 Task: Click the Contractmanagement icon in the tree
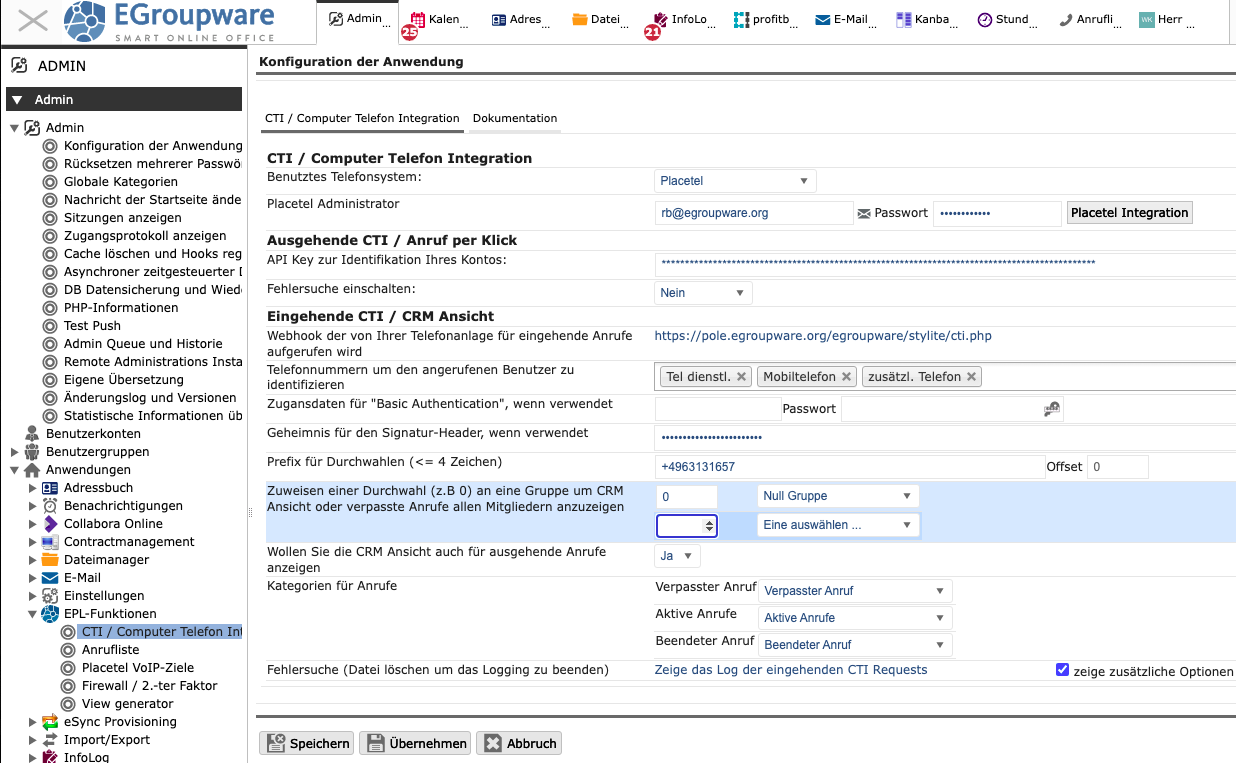(x=50, y=542)
